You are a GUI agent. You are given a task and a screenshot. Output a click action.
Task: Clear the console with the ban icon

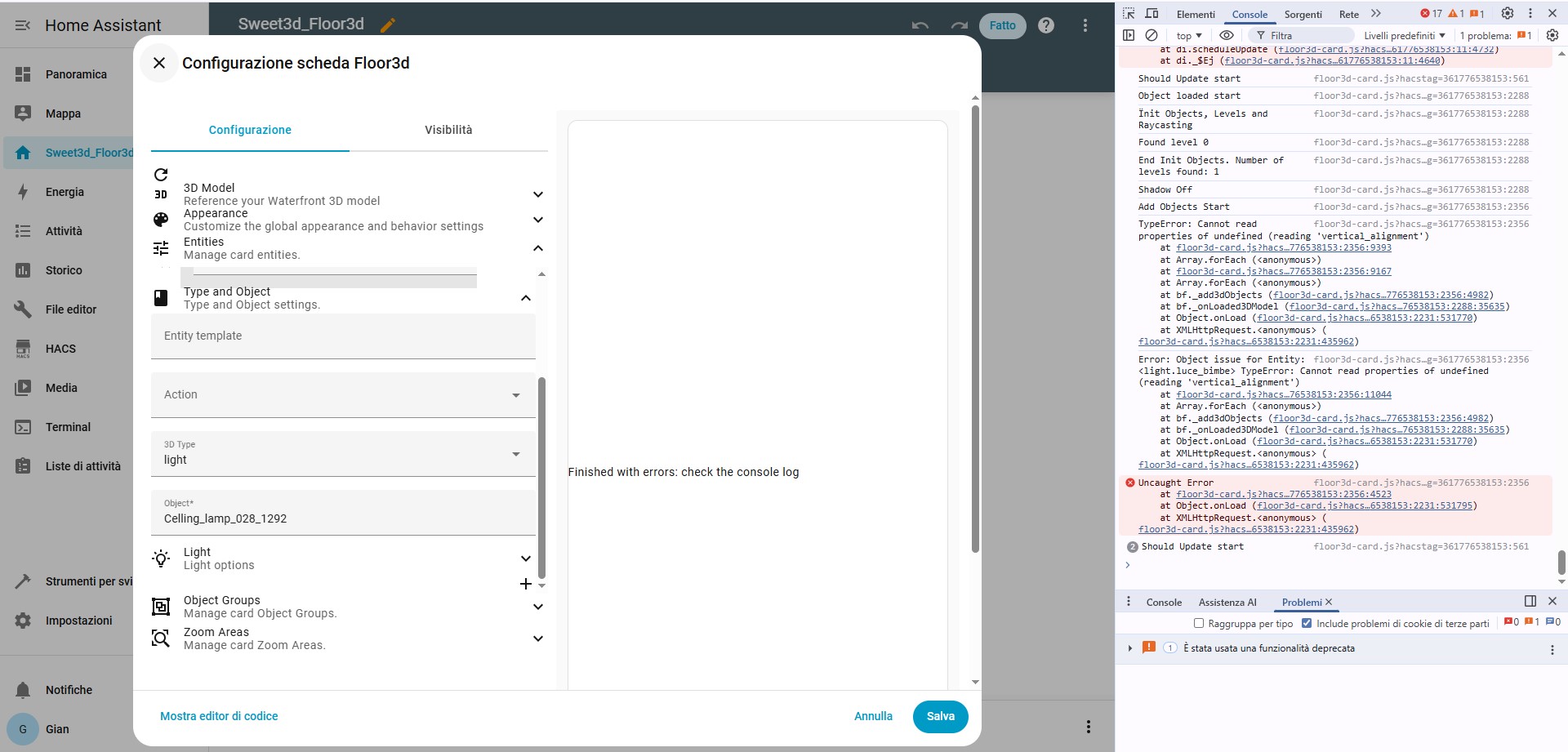(1151, 35)
